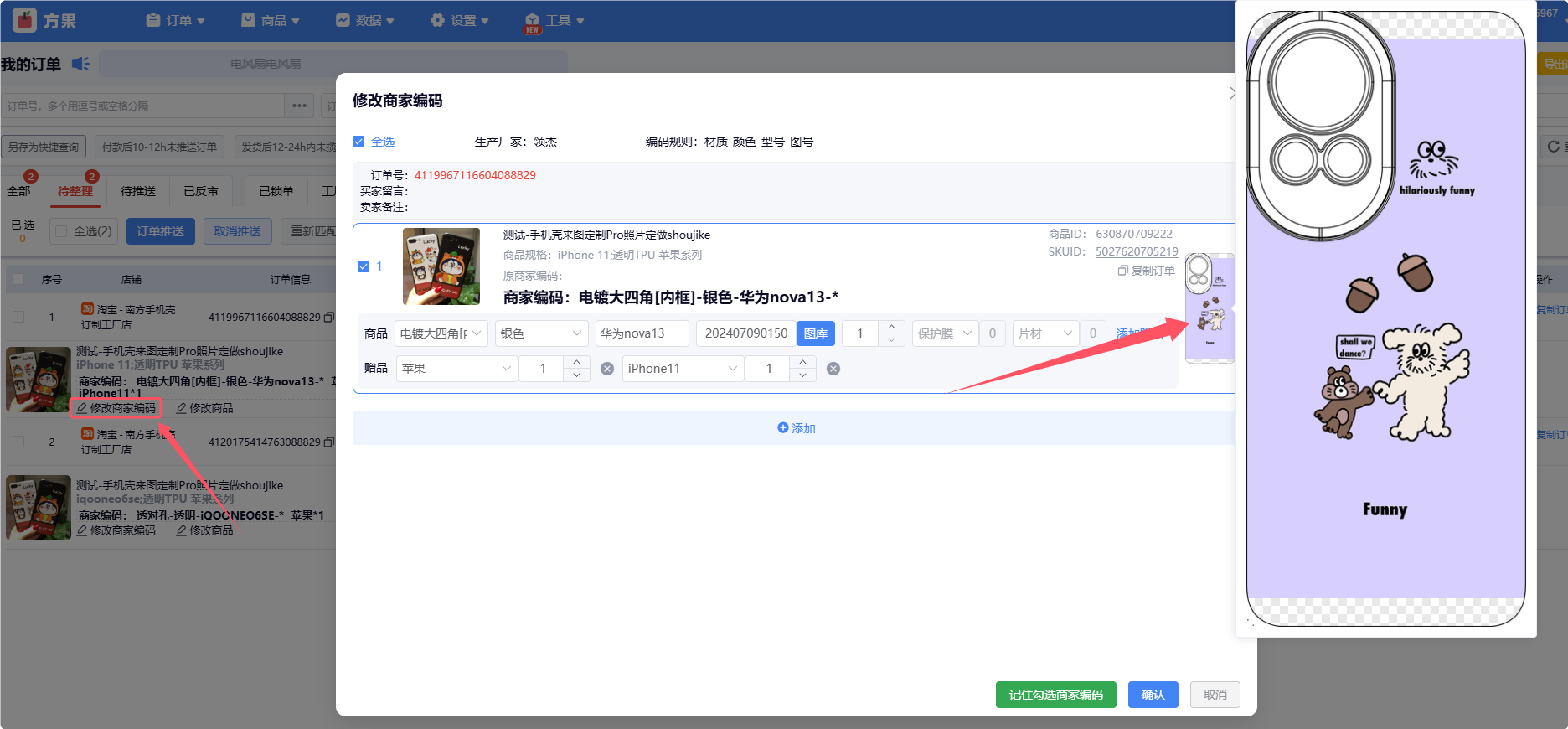
Task: Uncheck the checkbox for product item 1
Action: tap(364, 266)
